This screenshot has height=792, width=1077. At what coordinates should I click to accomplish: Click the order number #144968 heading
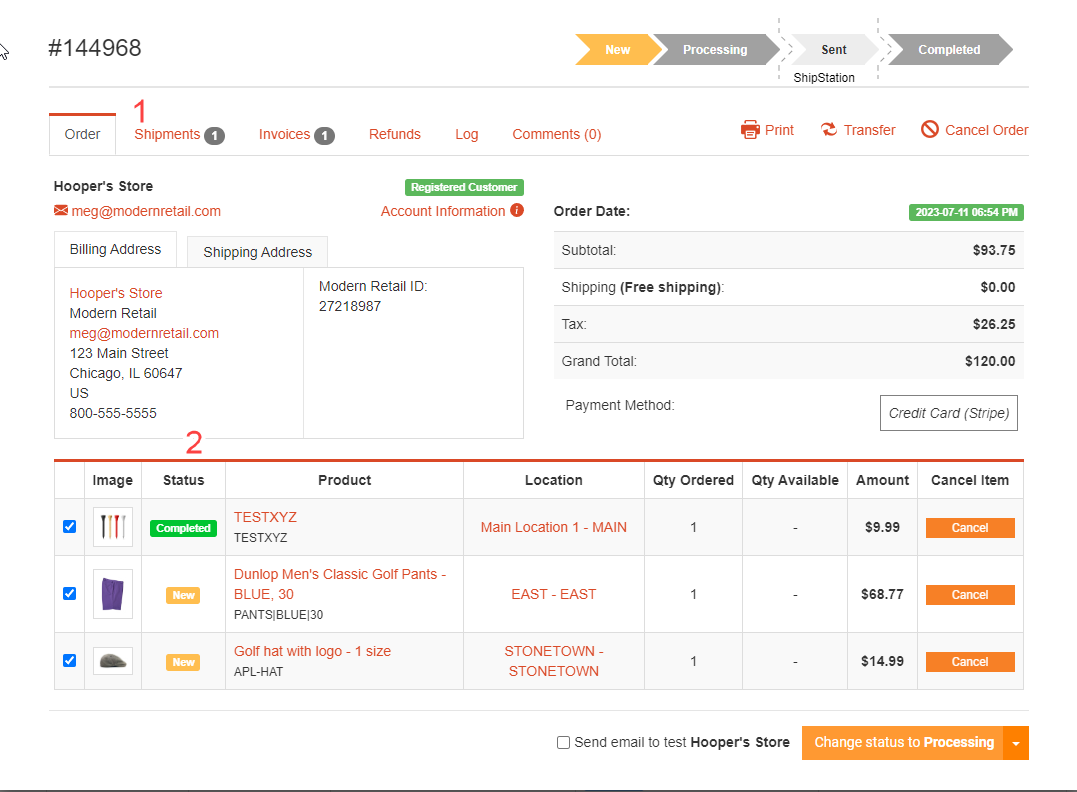[95, 47]
